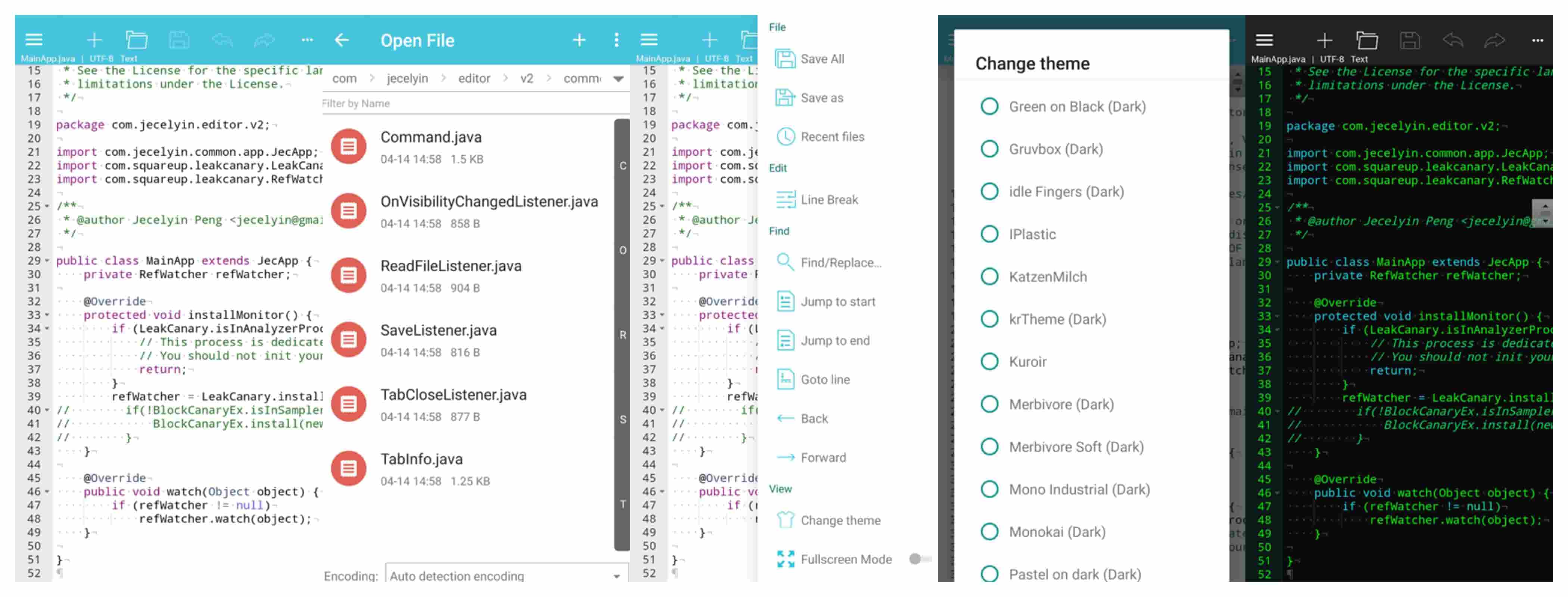This screenshot has width=1568, height=597.
Task: Expand the breadcrumb path dropdown arrow
Action: 619,78
